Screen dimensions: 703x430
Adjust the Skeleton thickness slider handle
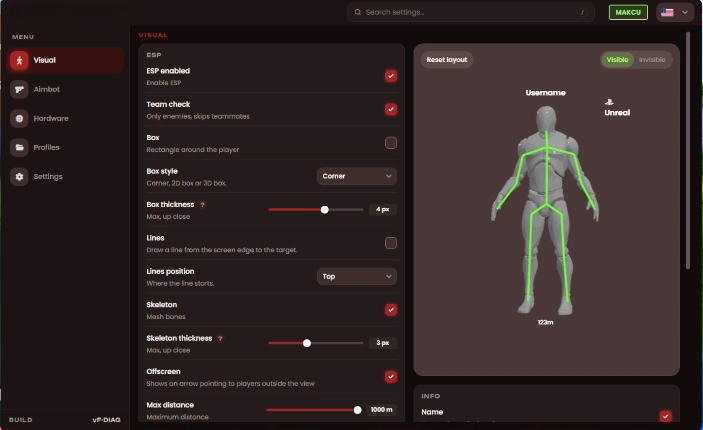307,343
